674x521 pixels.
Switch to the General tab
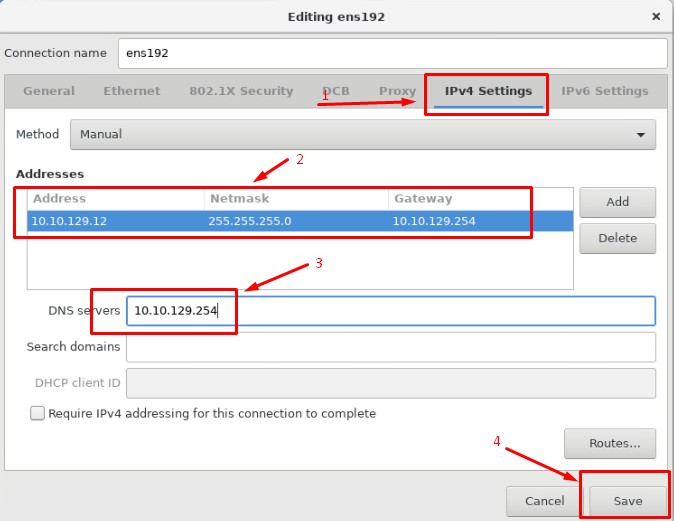point(49,91)
